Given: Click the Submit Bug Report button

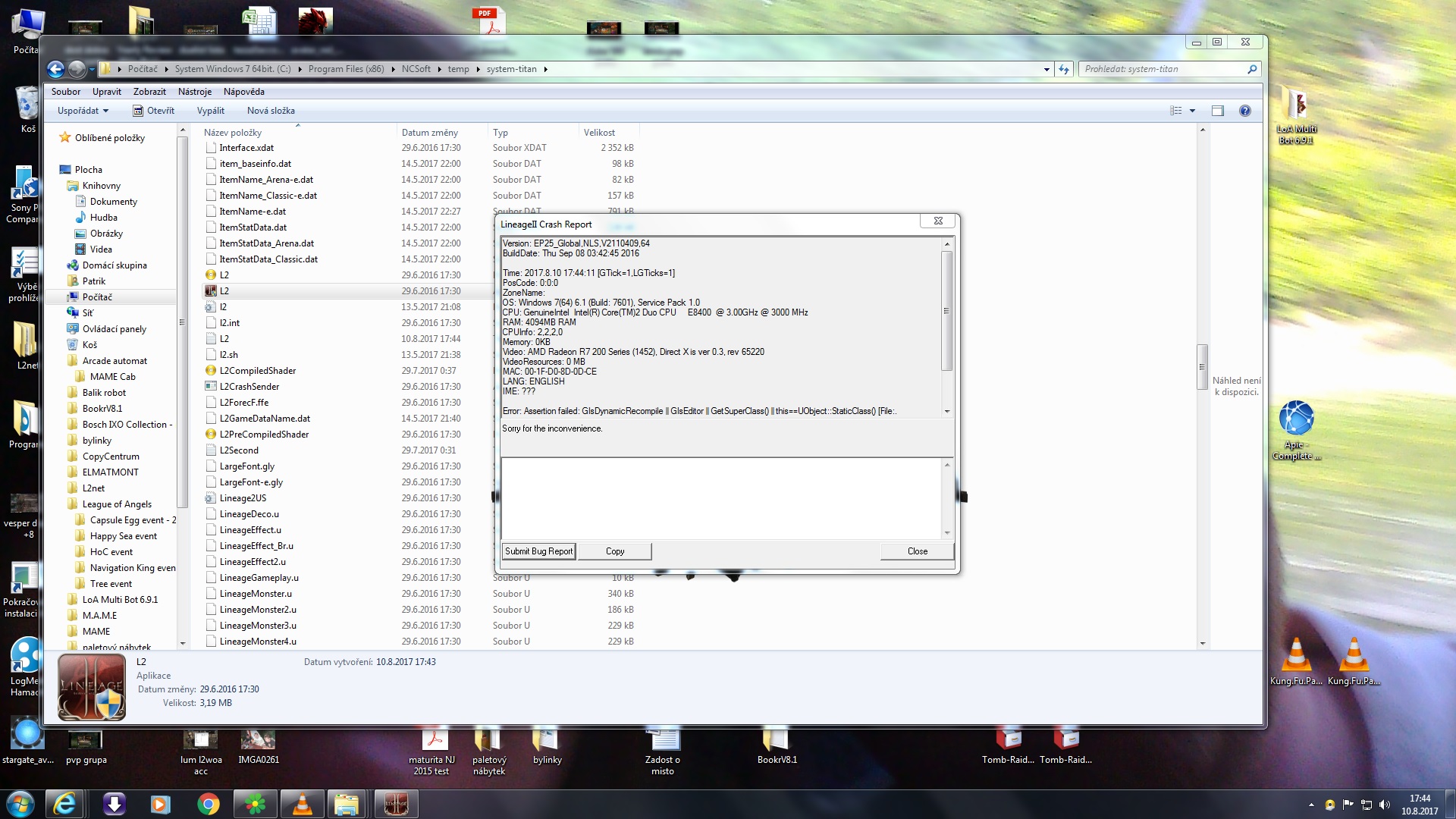Looking at the screenshot, I should pos(539,551).
